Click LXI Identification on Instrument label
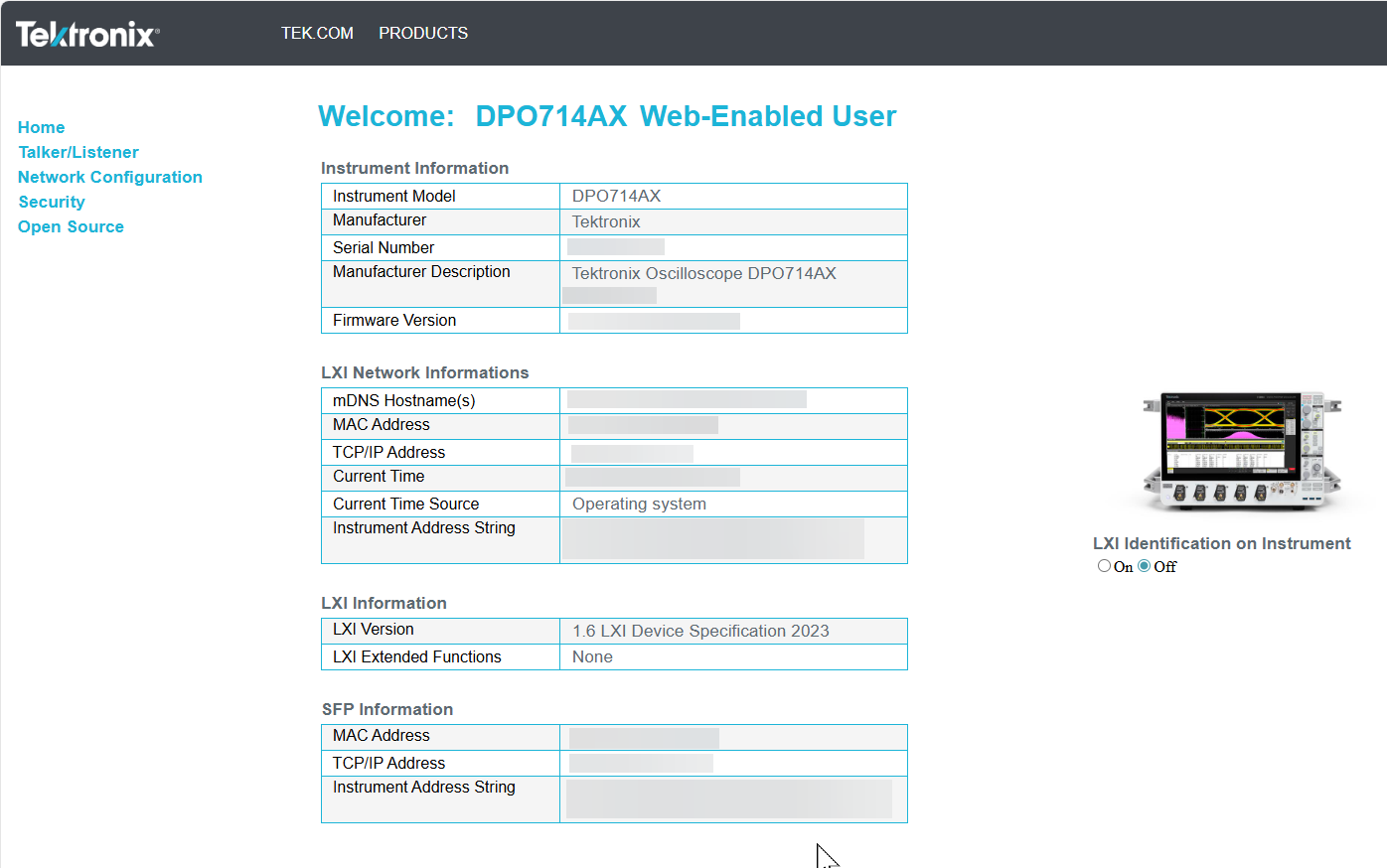 (1222, 543)
